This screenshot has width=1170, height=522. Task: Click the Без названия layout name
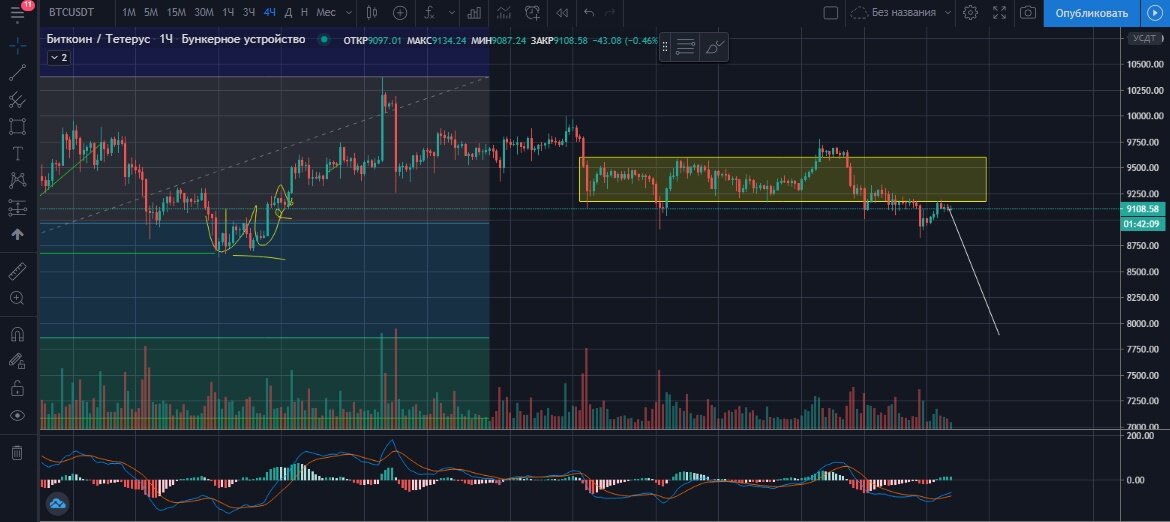pos(904,13)
